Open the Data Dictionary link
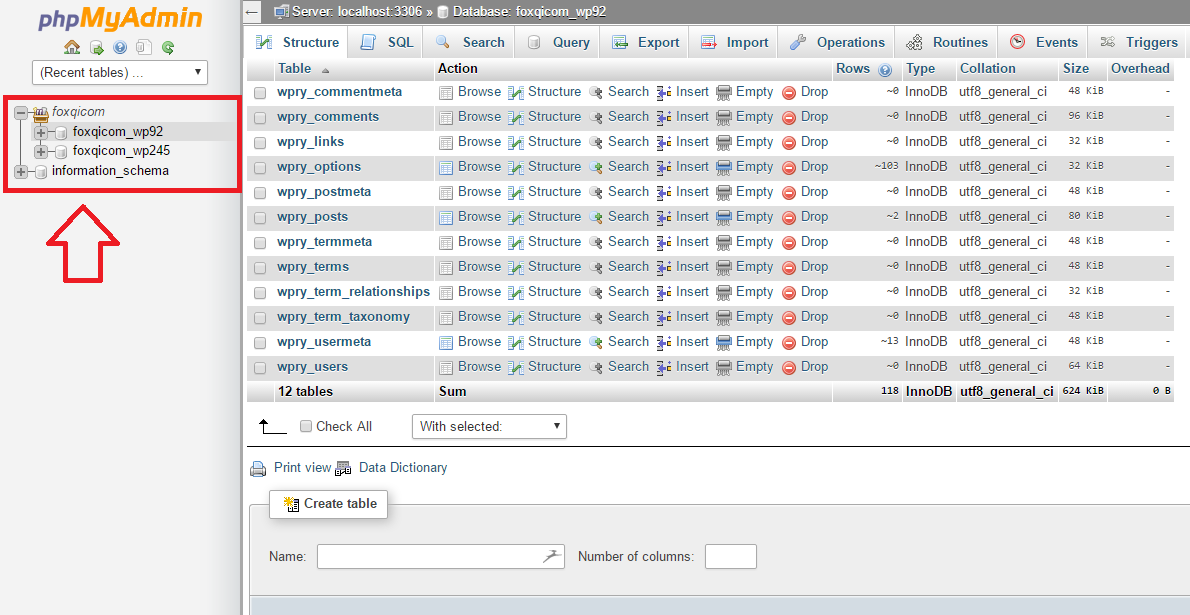 click(402, 467)
